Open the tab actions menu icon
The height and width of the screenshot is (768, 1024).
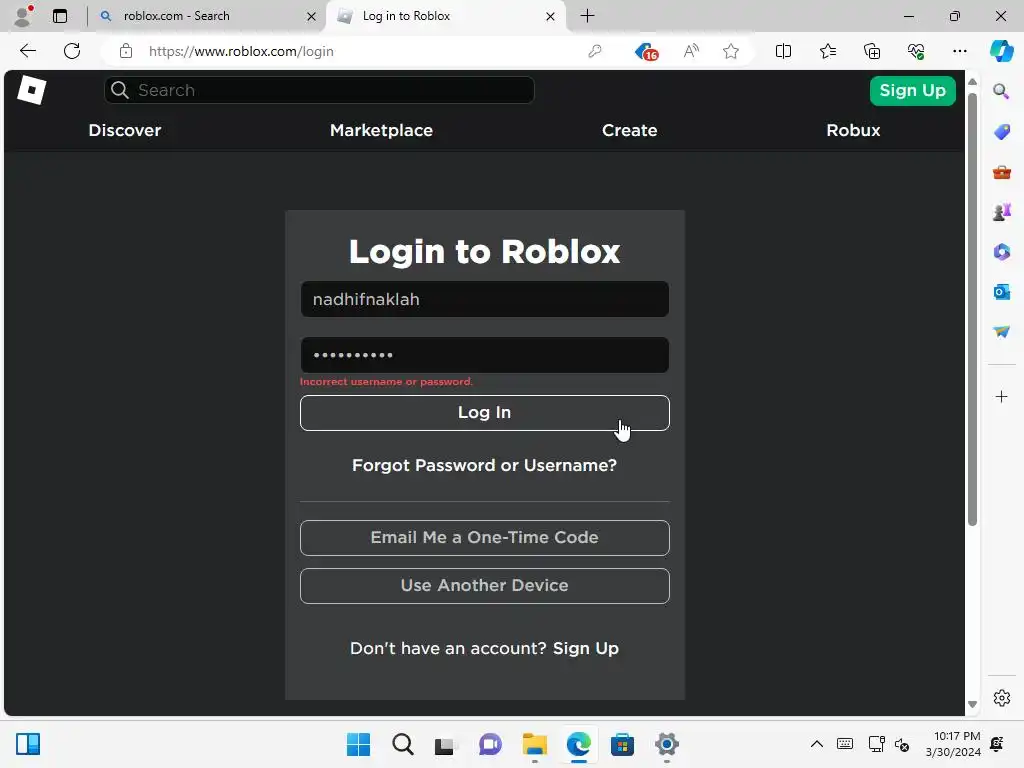point(60,16)
